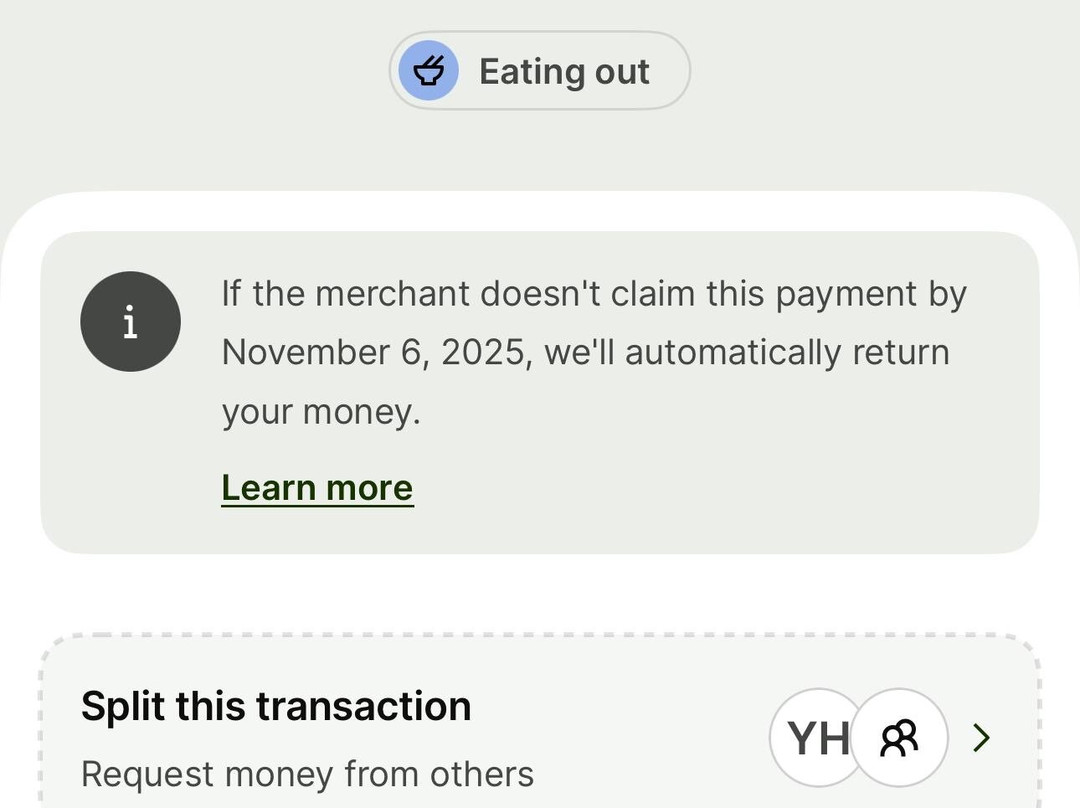Tap the YH initials avatar
This screenshot has height=808, width=1080.
click(814, 738)
